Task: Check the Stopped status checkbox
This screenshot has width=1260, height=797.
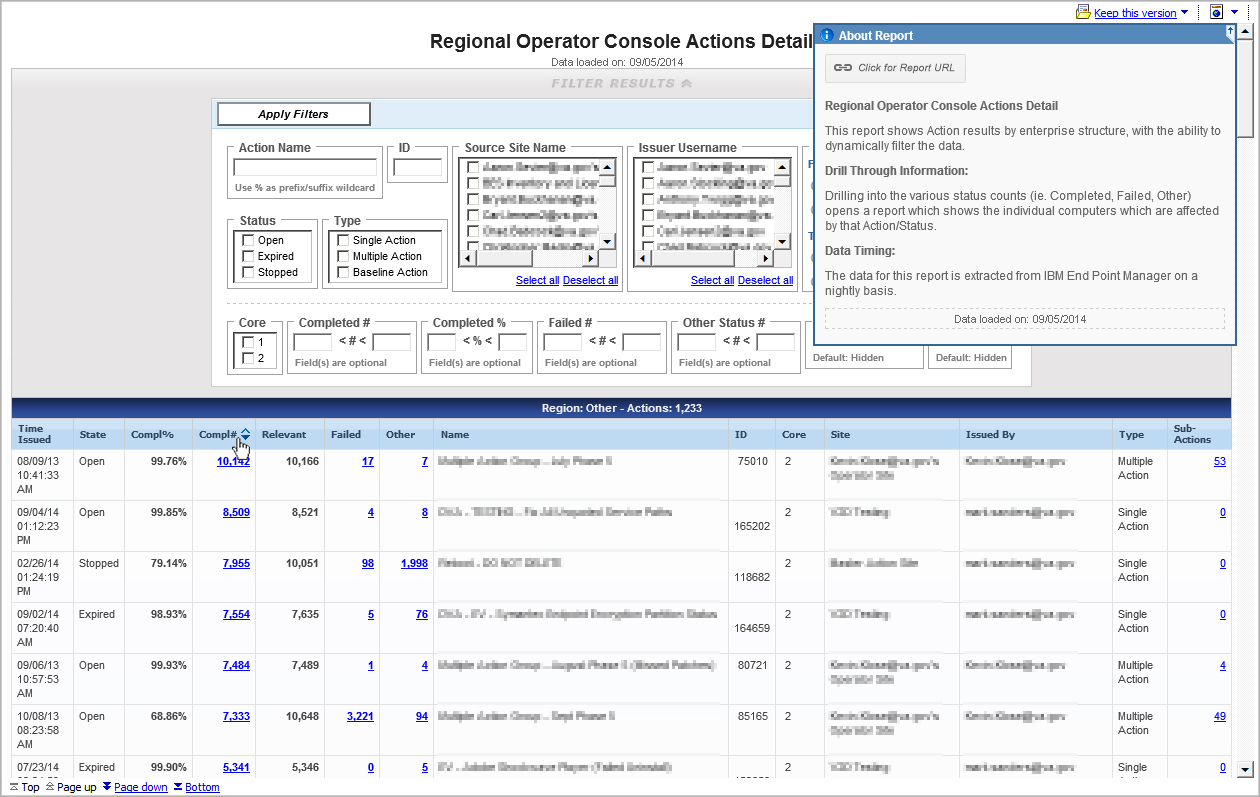Action: 247,272
